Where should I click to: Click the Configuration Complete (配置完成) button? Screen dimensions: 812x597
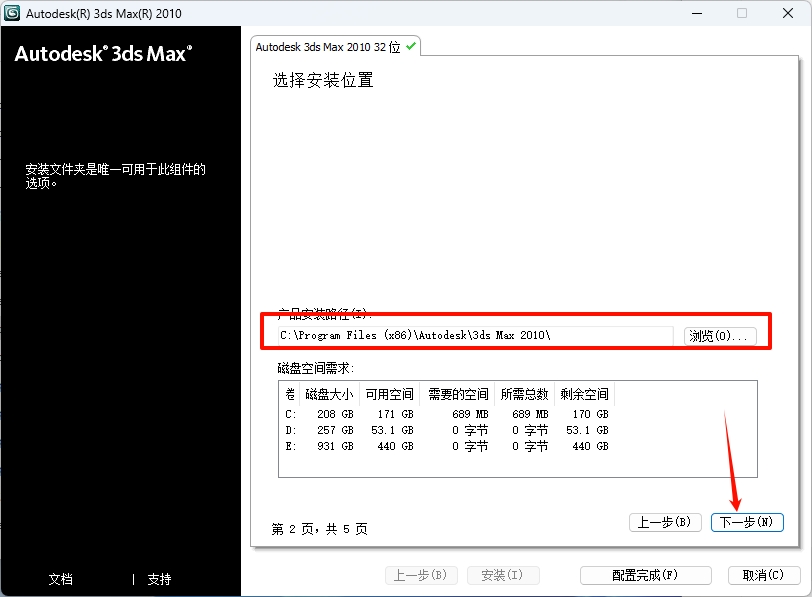(645, 575)
